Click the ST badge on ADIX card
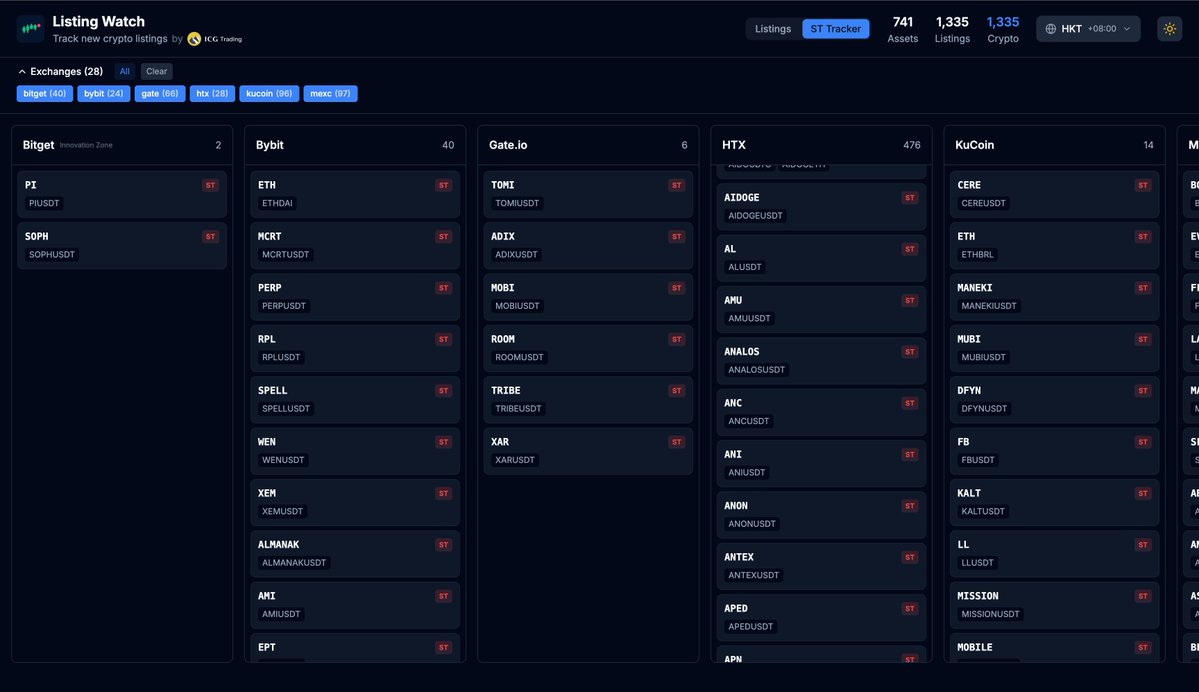The image size is (1199, 692). pos(677,236)
